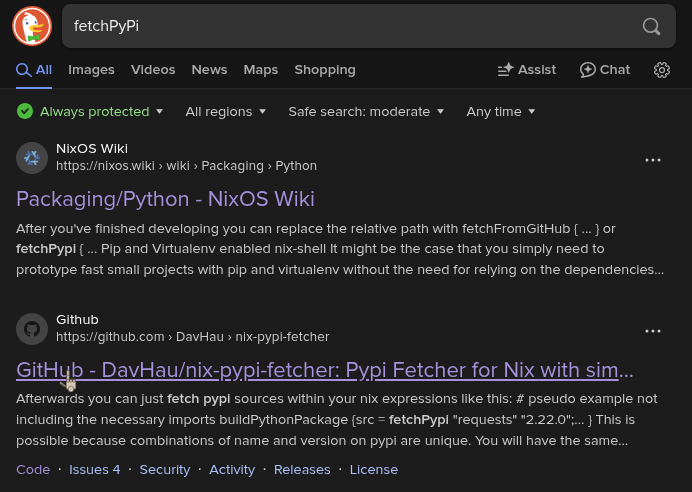This screenshot has width=692, height=492.
Task: Open more options for Github result
Action: tap(653, 331)
